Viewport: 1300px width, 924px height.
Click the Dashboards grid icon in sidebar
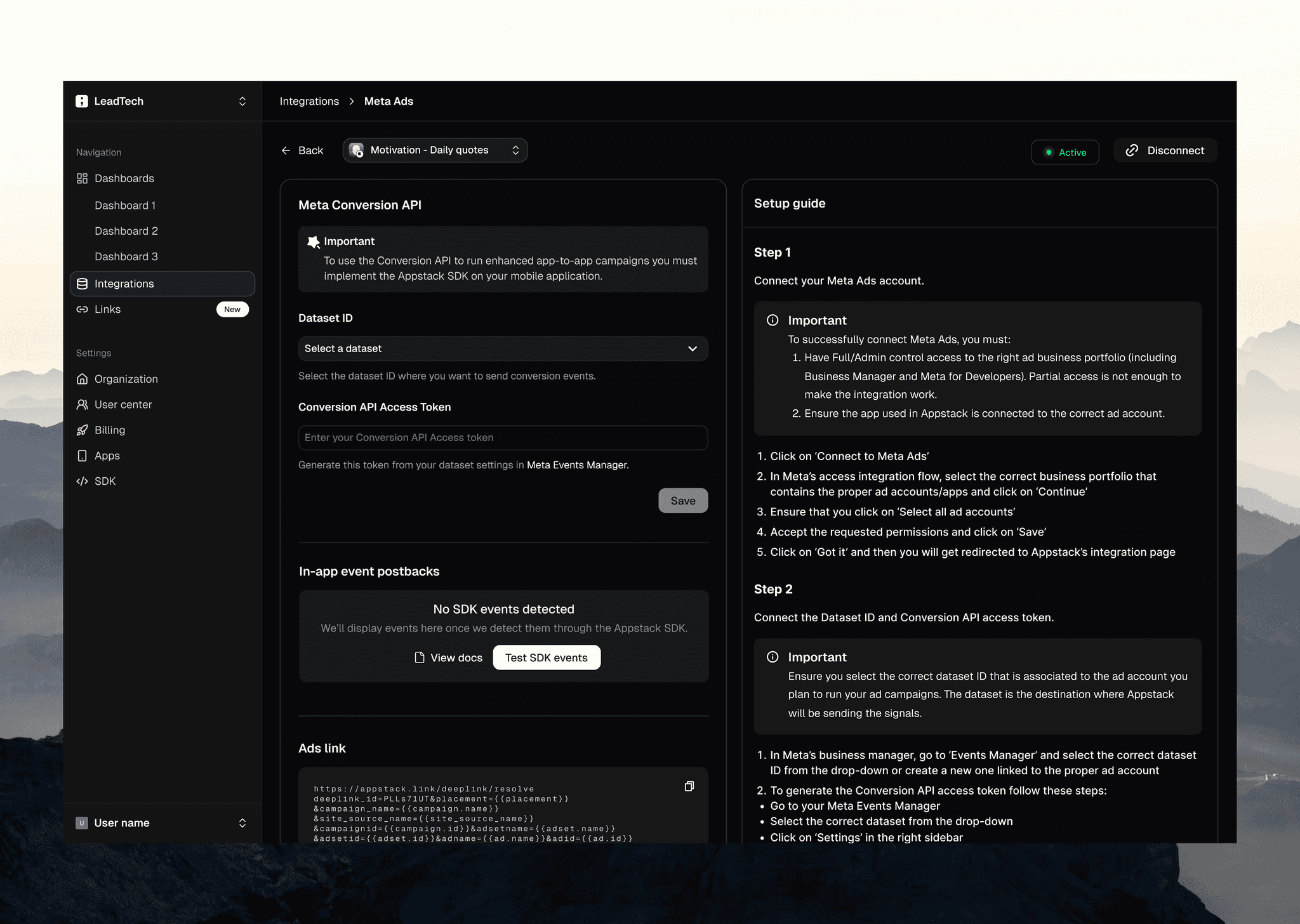(x=82, y=178)
